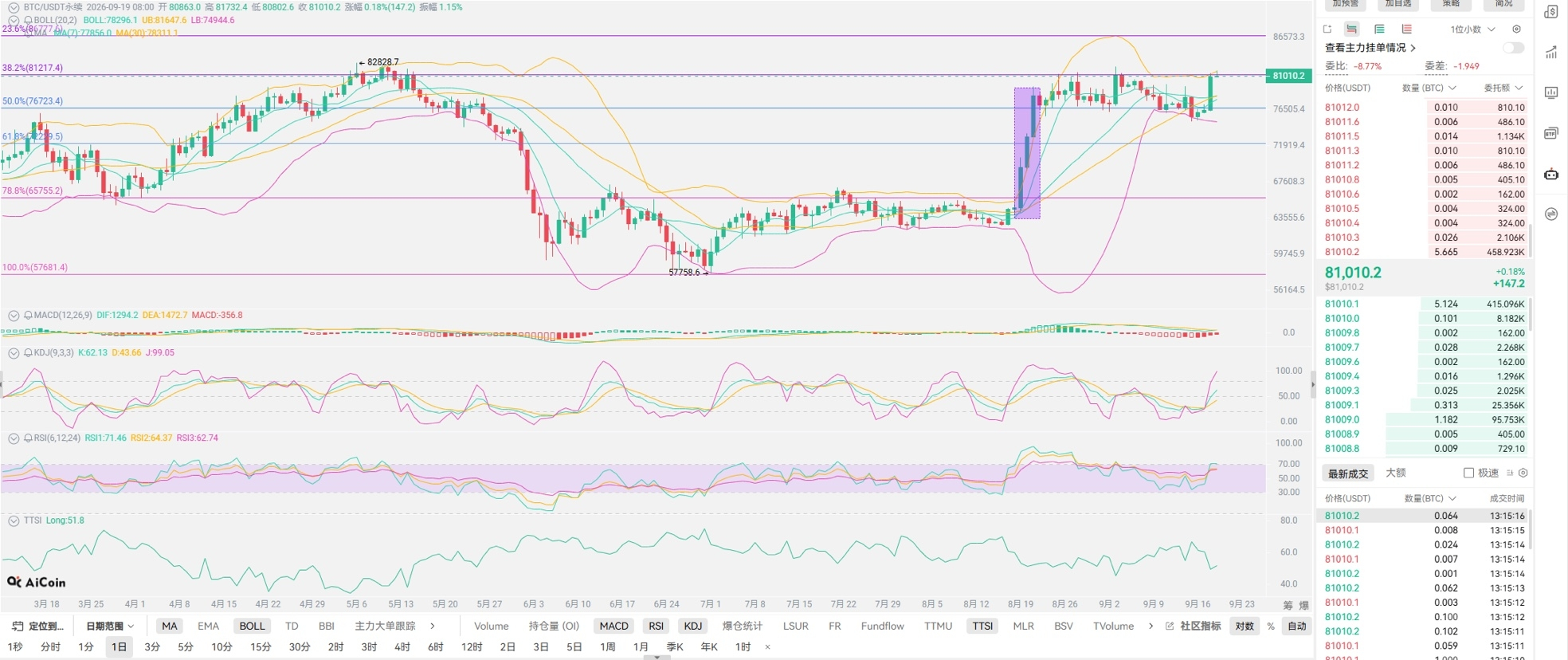1568x660 pixels.
Task: Open the rising chart icon in right sidebar
Action: pos(1551,53)
